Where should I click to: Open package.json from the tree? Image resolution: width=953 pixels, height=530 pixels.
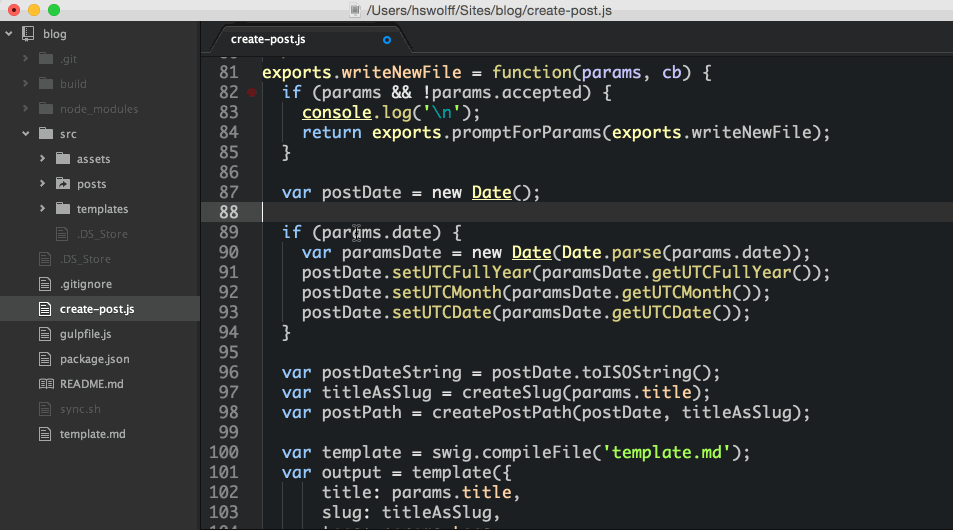[x=94, y=359]
